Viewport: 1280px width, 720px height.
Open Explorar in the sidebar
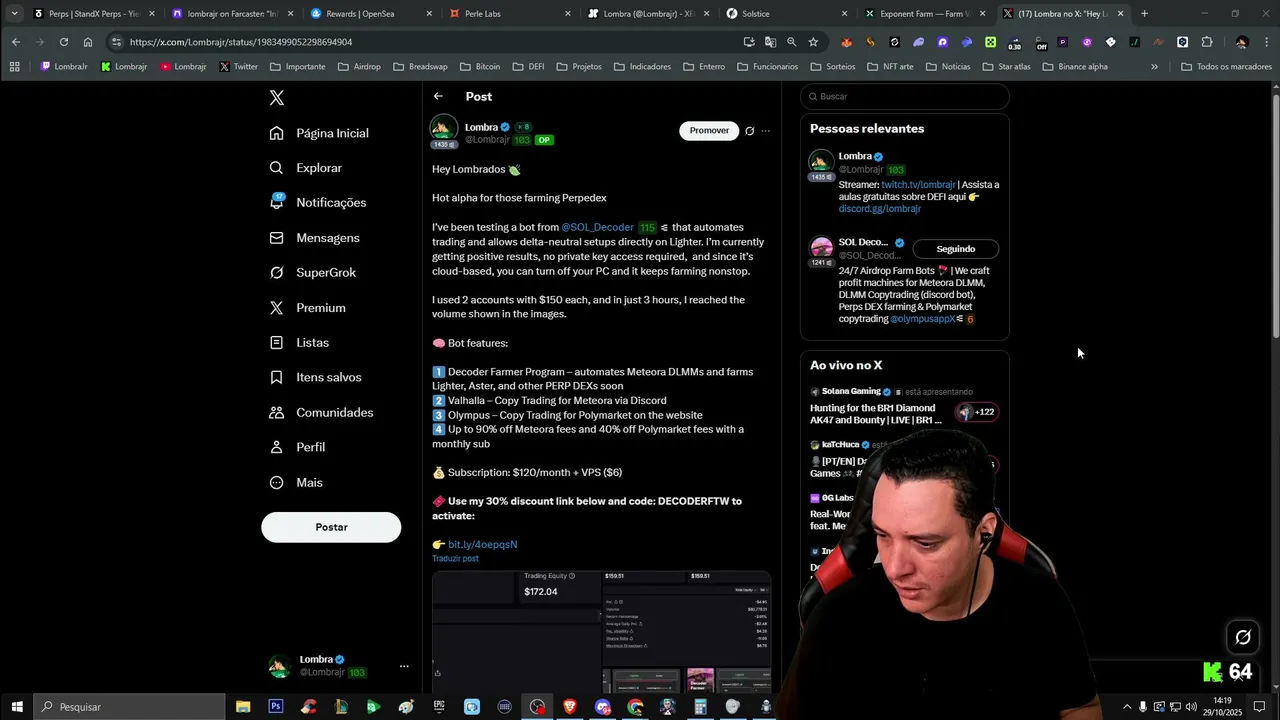(x=307, y=168)
